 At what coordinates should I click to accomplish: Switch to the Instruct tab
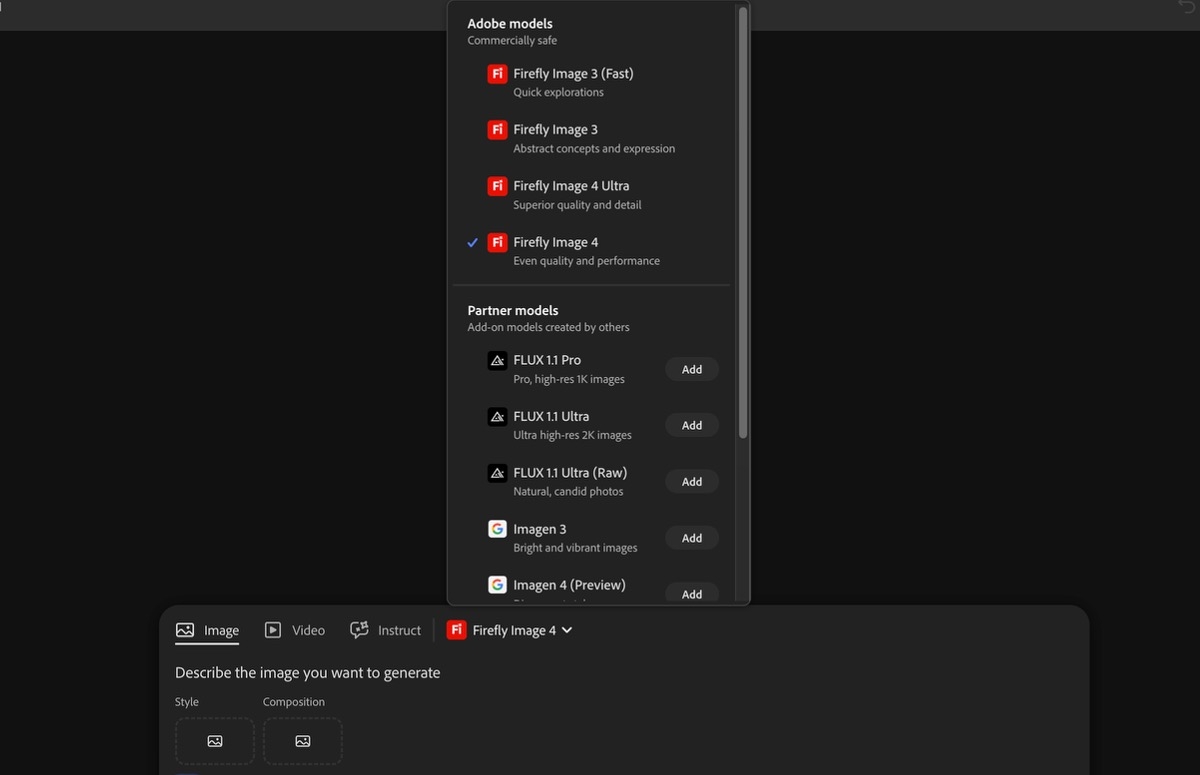pyautogui.click(x=386, y=630)
